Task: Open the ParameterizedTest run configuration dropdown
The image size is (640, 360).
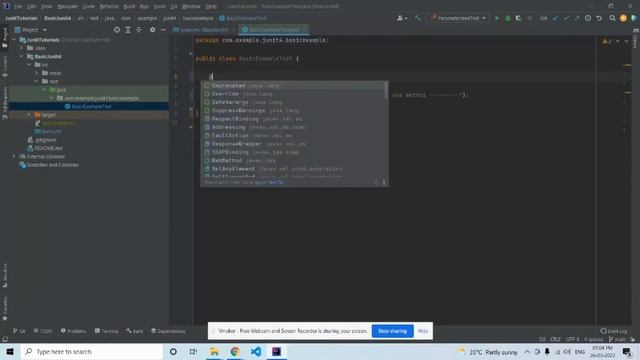Action: point(458,18)
